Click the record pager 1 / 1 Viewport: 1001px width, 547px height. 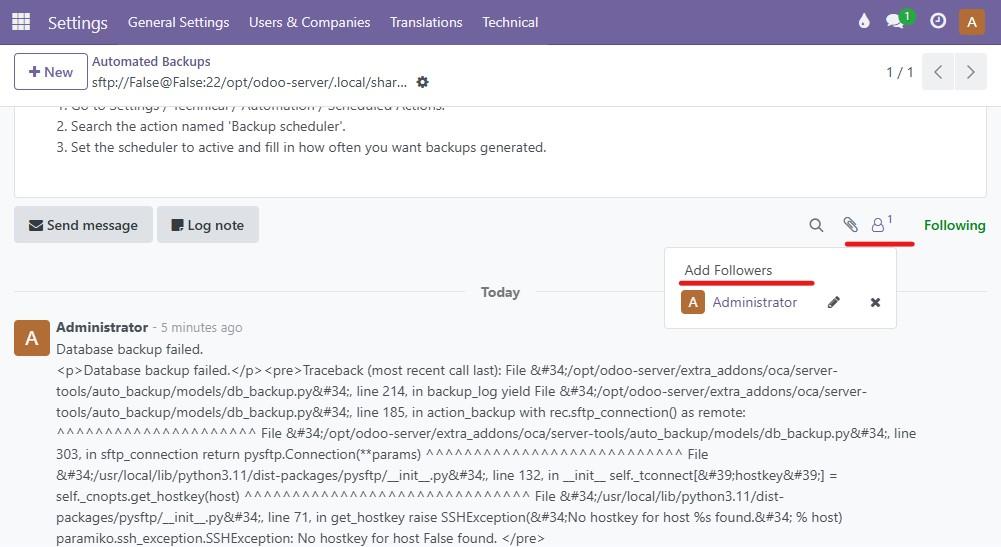(899, 72)
